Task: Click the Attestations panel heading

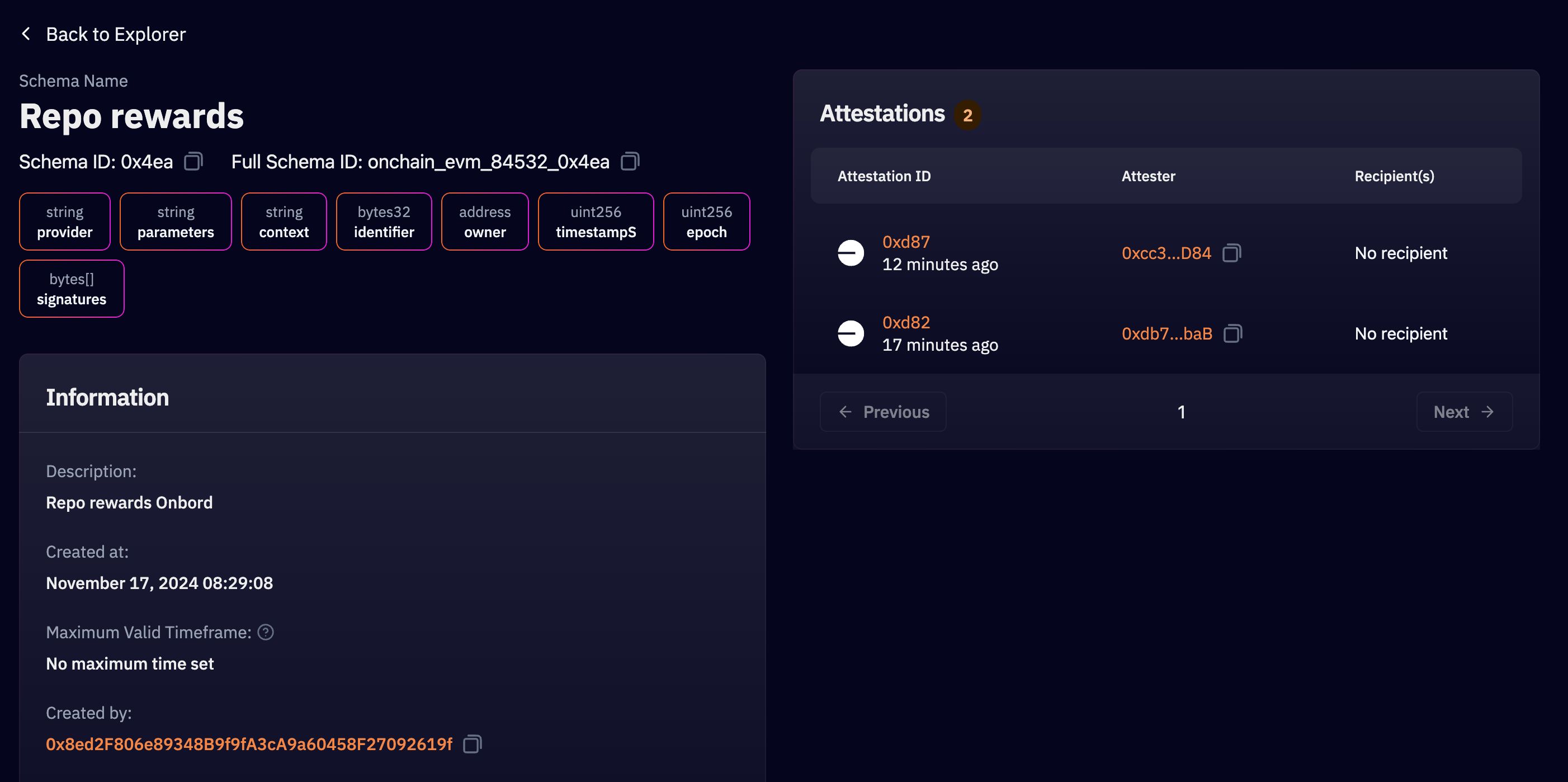Action: tap(882, 114)
